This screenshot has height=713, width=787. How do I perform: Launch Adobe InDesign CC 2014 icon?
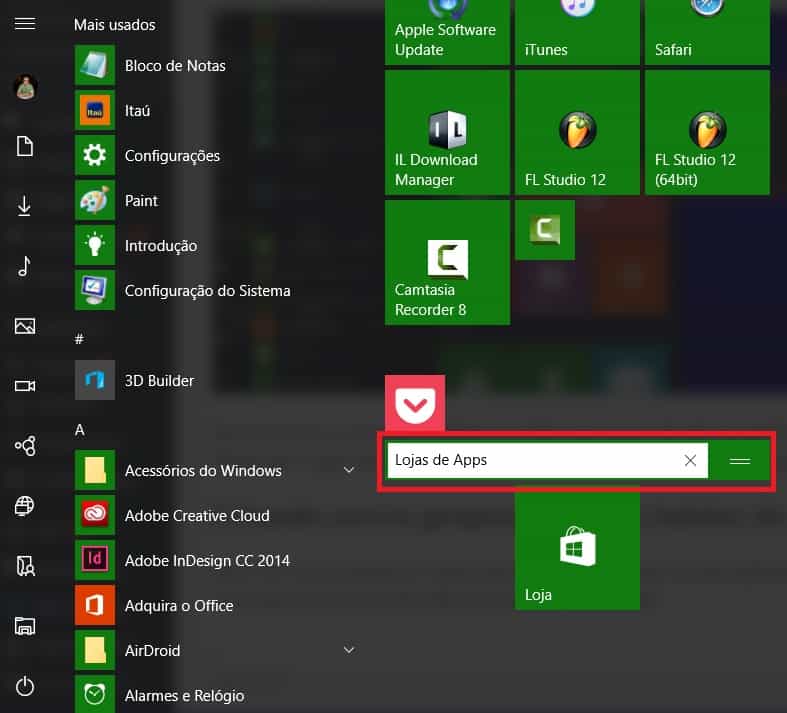[x=95, y=560]
